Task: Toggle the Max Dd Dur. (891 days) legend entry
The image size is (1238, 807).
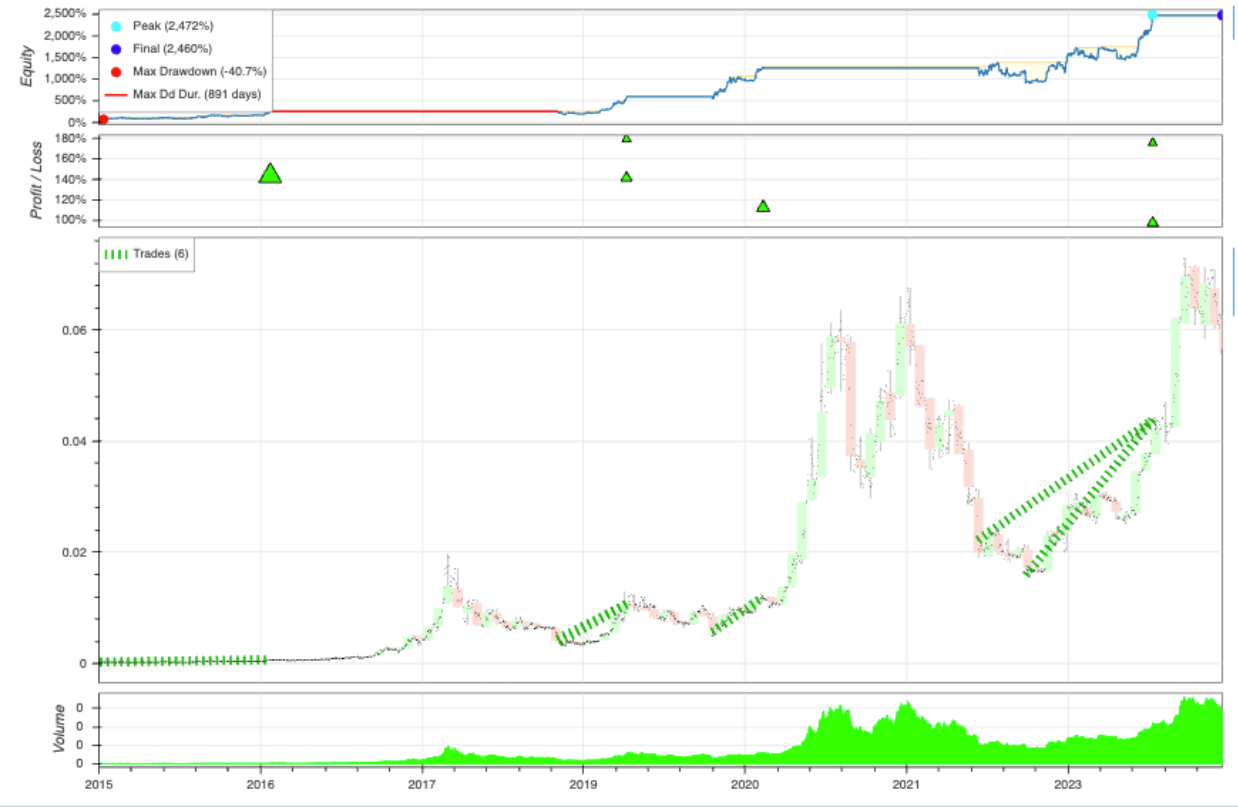Action: click(x=185, y=94)
